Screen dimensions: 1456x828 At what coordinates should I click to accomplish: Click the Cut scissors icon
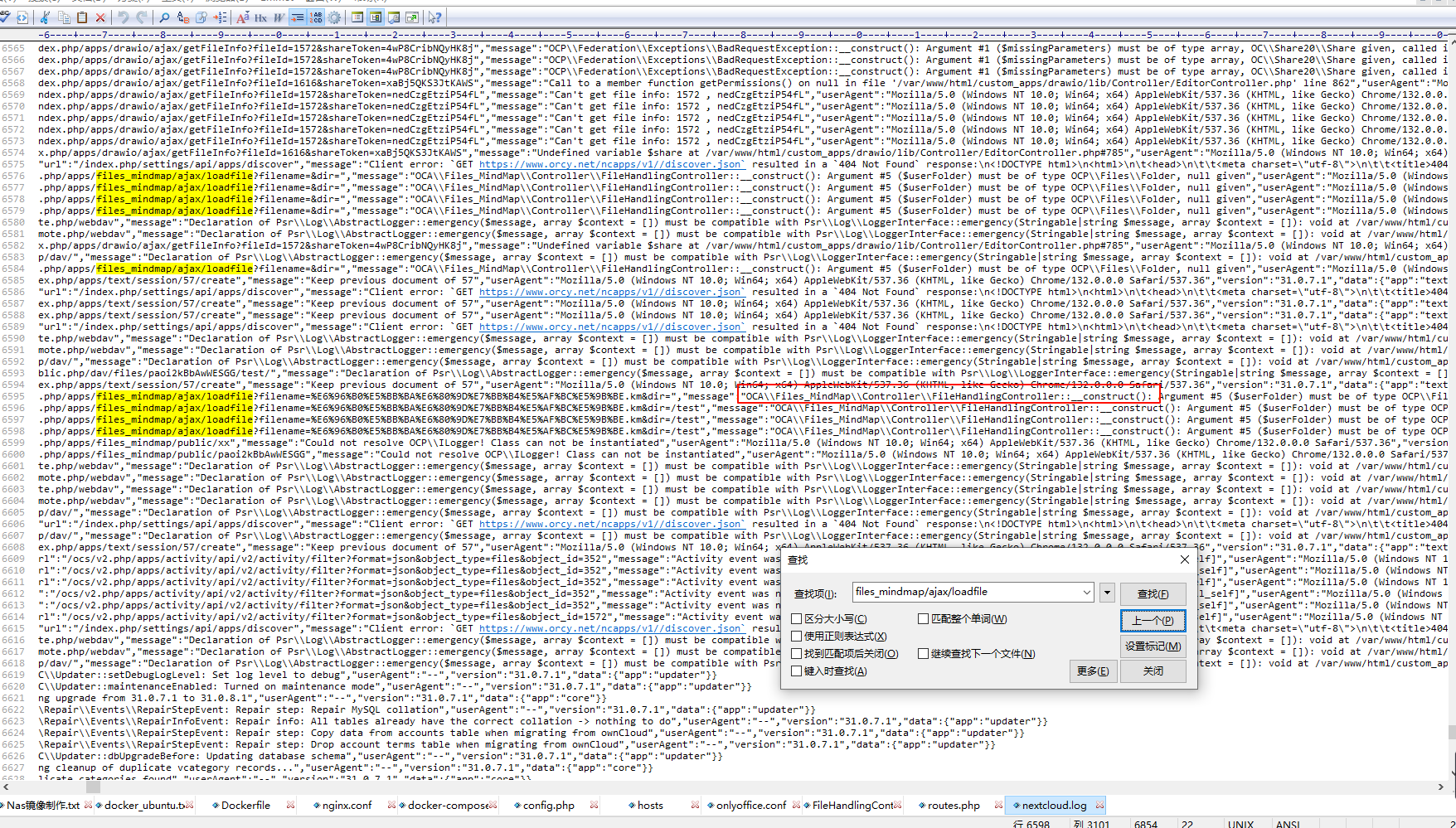(46, 17)
